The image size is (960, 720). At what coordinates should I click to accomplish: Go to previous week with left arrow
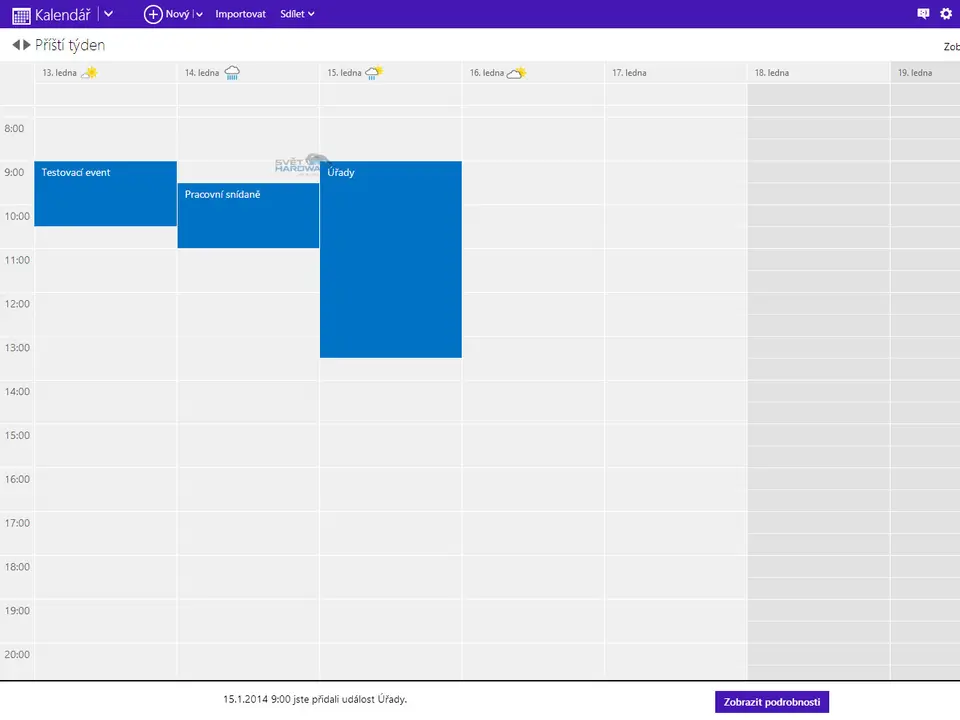point(16,45)
